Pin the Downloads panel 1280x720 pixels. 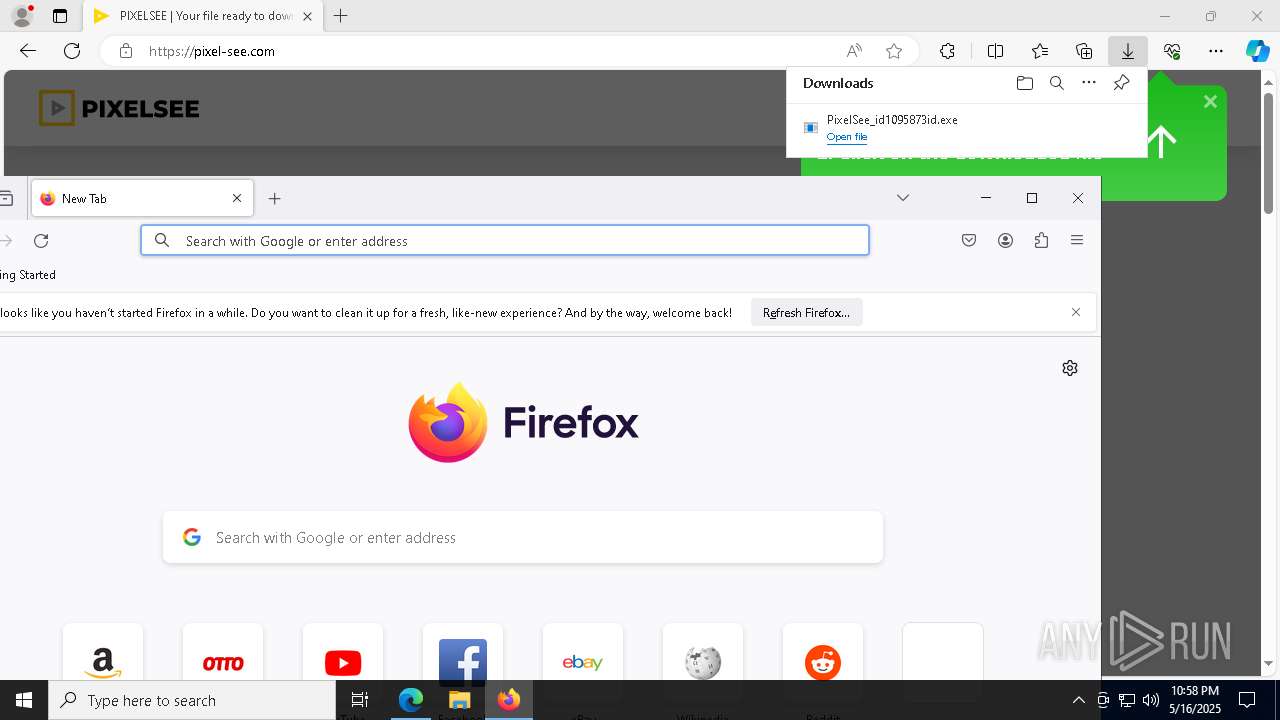tap(1121, 83)
